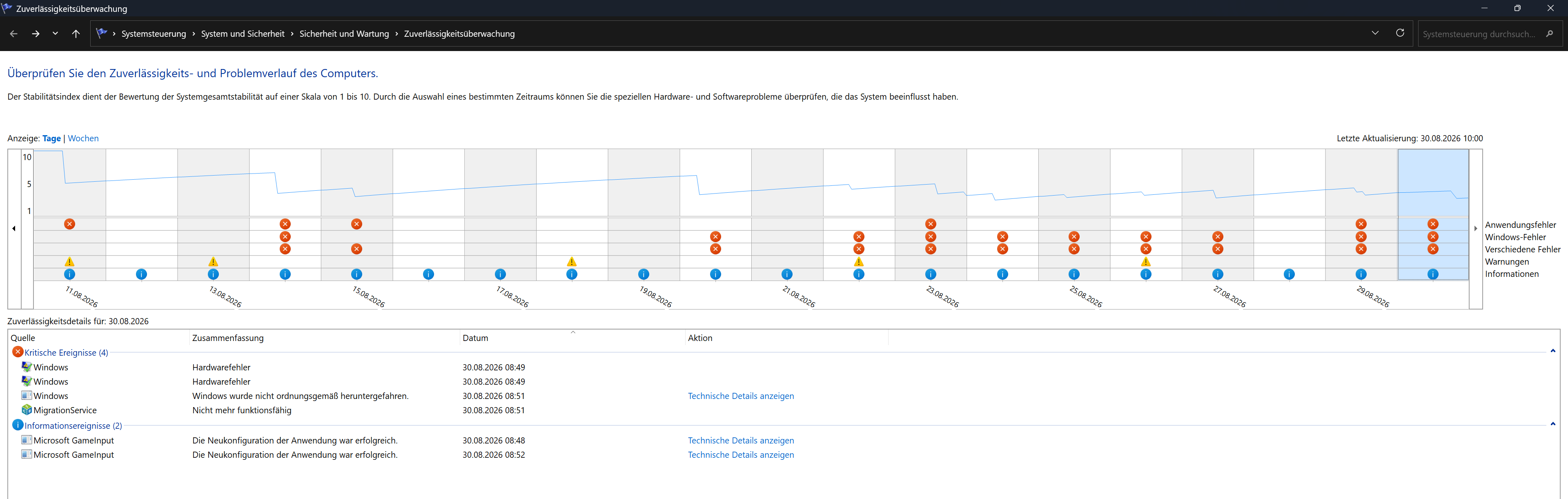This screenshot has width=1568, height=499.
Task: Open Technische Details anzeigen for improper shutdown
Action: [741, 396]
